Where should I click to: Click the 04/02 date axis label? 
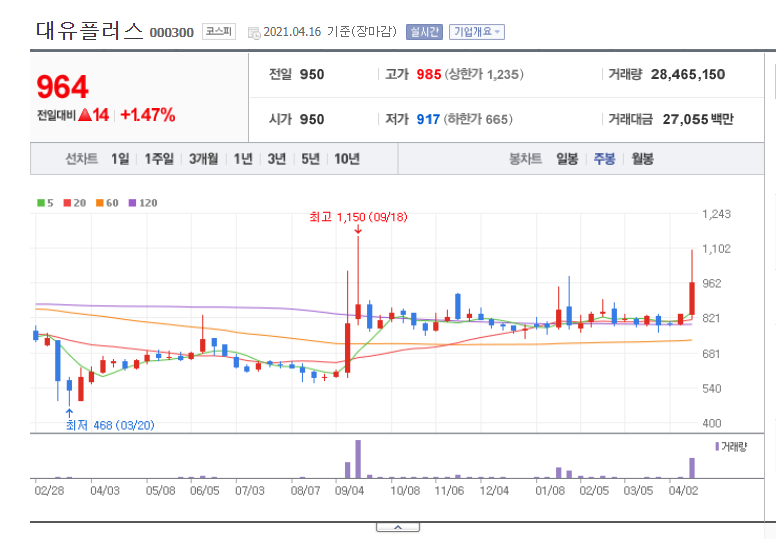point(683,490)
